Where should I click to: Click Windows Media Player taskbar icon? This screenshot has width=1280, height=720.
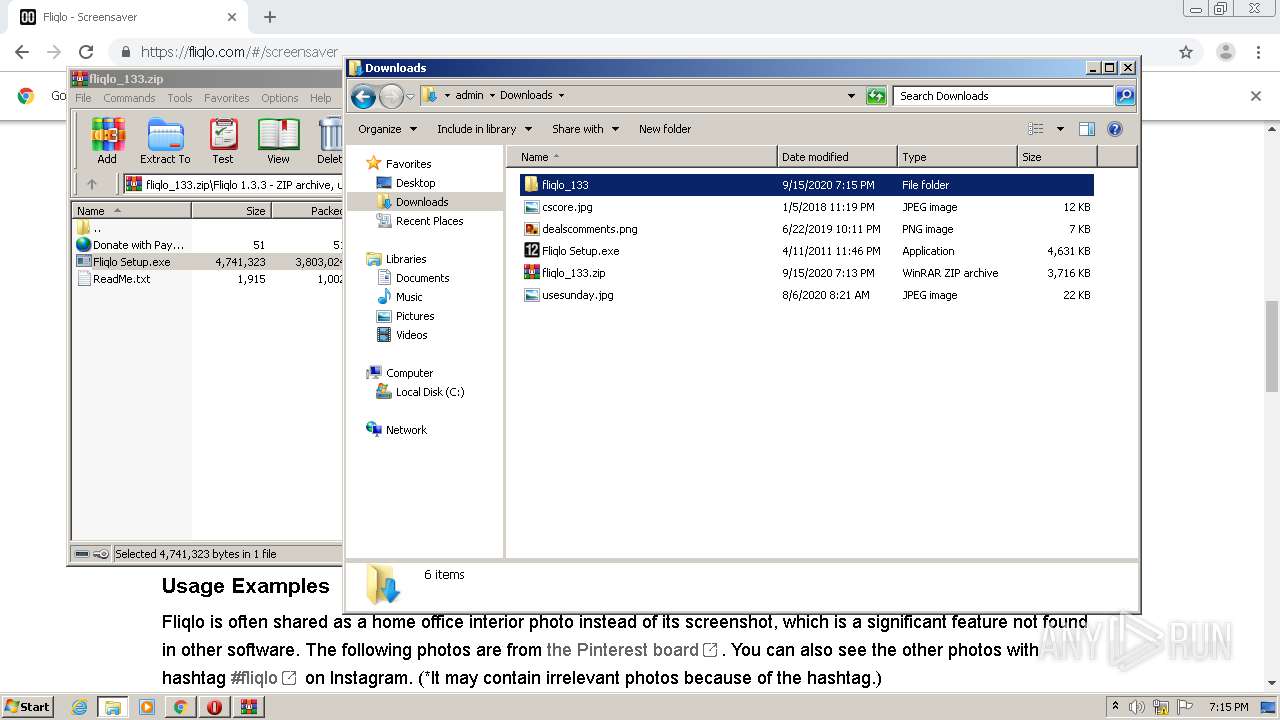point(146,707)
